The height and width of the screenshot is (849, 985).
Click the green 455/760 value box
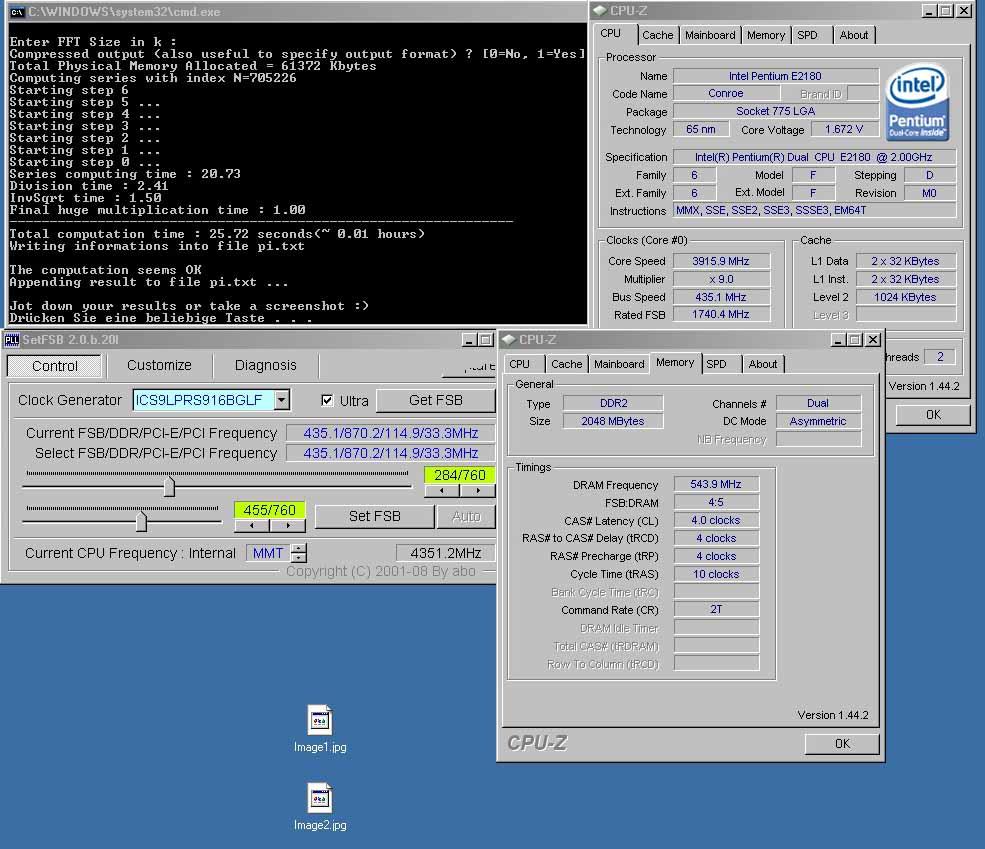click(269, 510)
